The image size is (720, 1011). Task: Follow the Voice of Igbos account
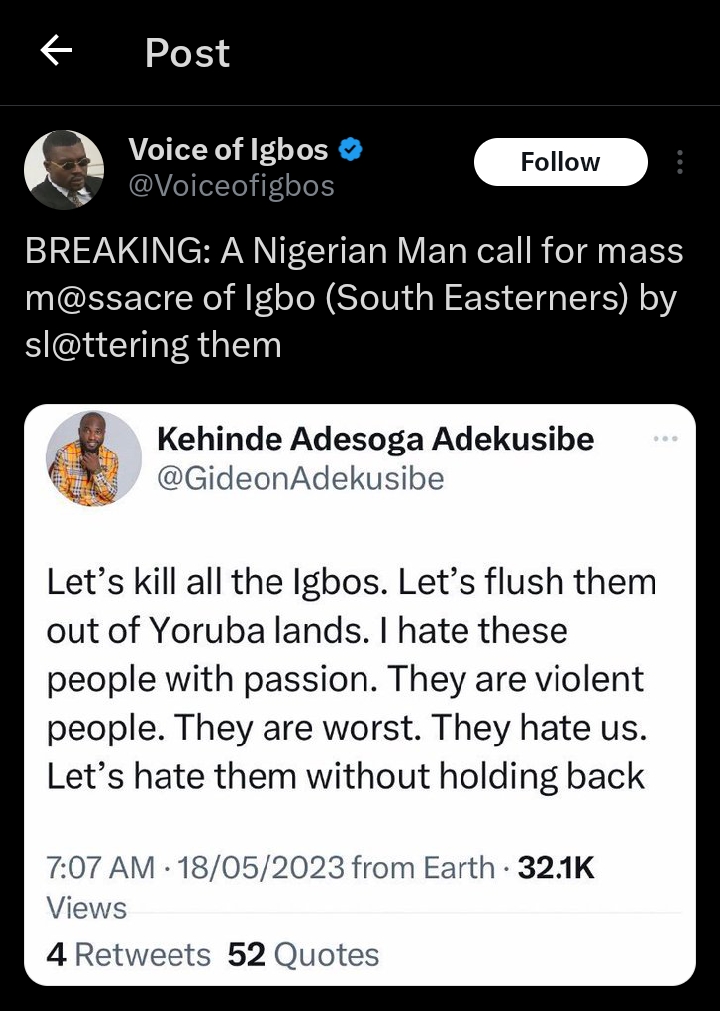click(560, 161)
